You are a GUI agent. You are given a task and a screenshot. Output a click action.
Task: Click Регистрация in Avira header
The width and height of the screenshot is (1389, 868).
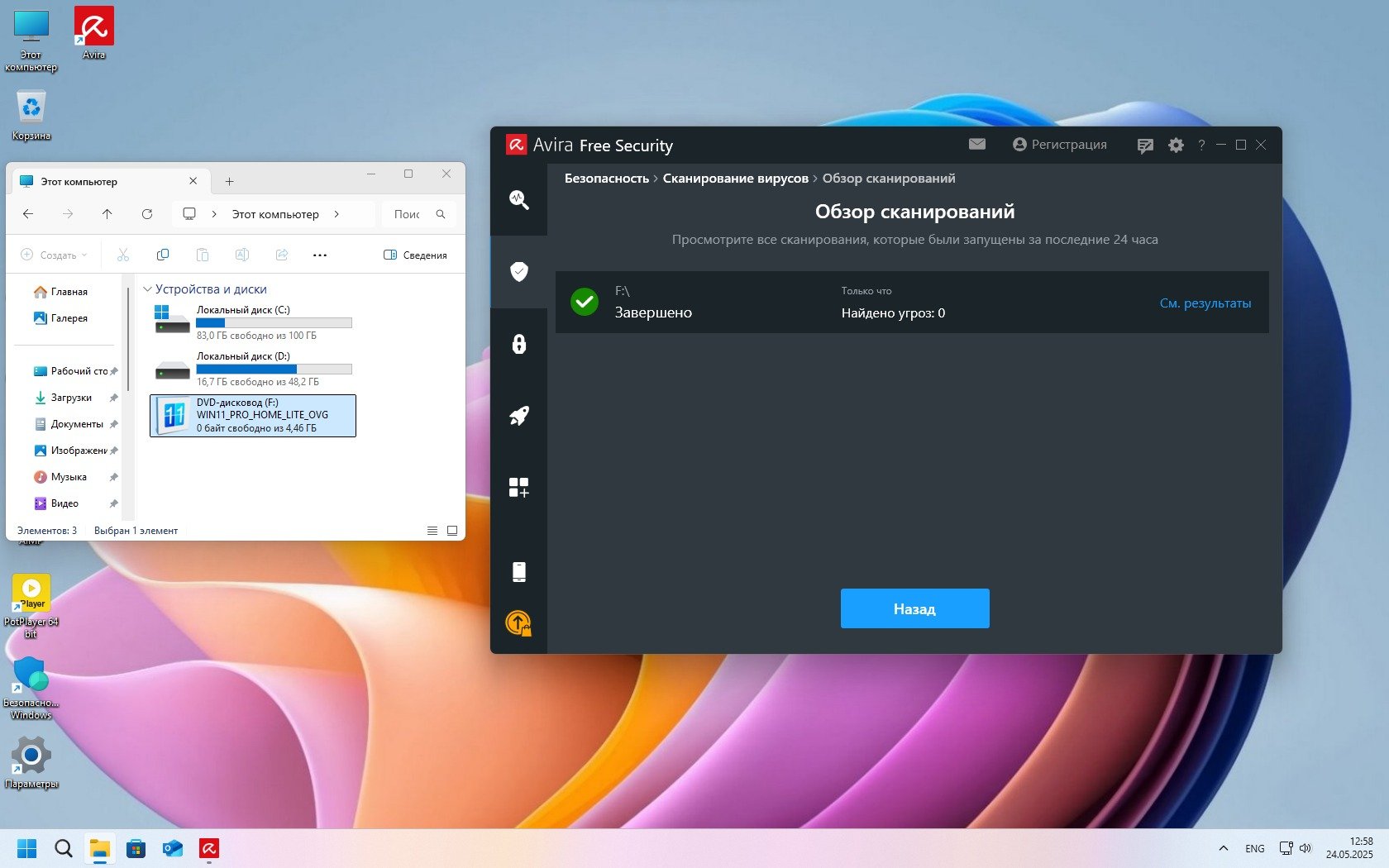1059,145
